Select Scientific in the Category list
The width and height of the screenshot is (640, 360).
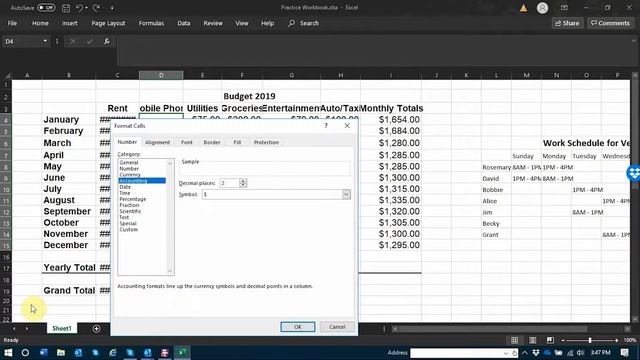coord(131,211)
